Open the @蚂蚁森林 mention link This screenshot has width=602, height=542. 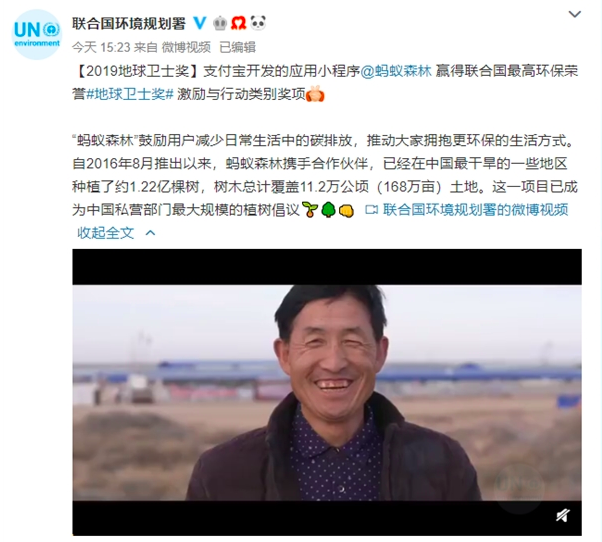pos(396,71)
